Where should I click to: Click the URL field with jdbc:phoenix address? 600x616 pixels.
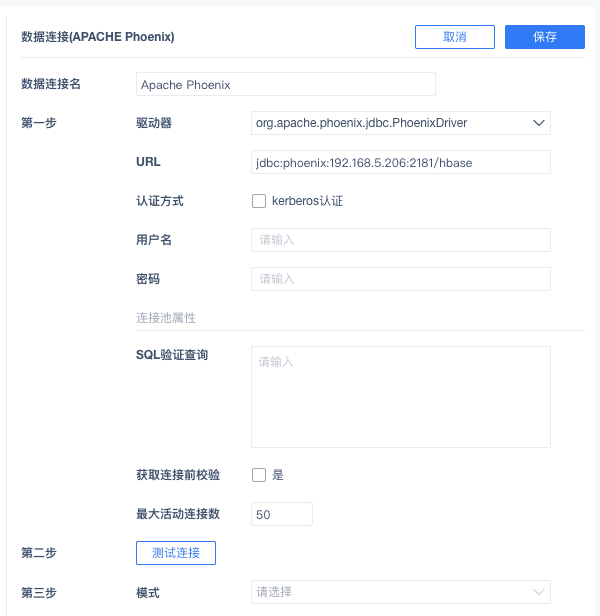pos(401,162)
